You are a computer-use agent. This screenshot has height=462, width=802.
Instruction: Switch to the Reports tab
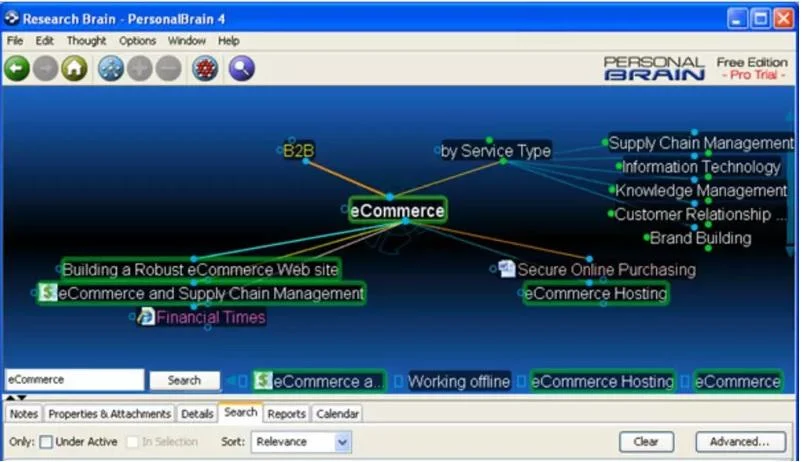(286, 413)
